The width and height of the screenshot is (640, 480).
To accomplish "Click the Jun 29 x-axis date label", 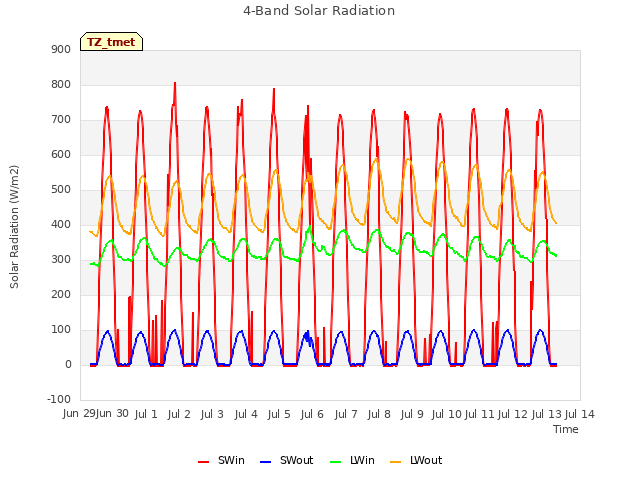I will 79,414.
